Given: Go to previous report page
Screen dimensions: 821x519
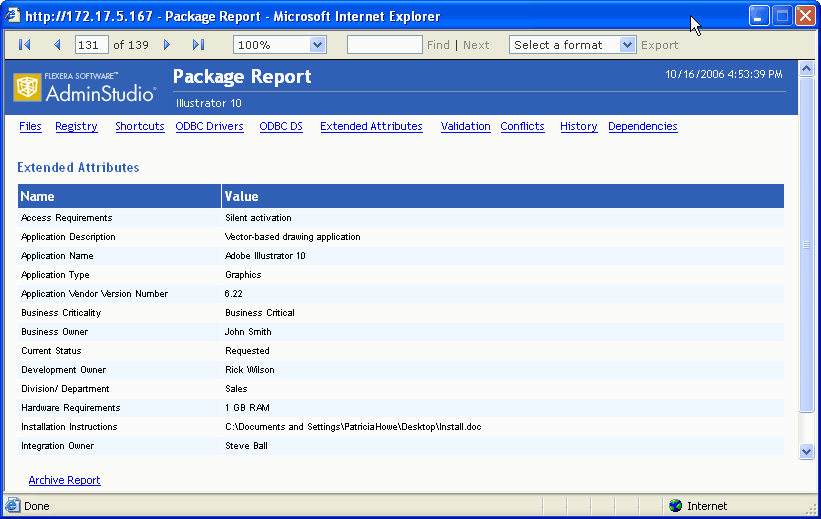Looking at the screenshot, I should click(x=57, y=45).
